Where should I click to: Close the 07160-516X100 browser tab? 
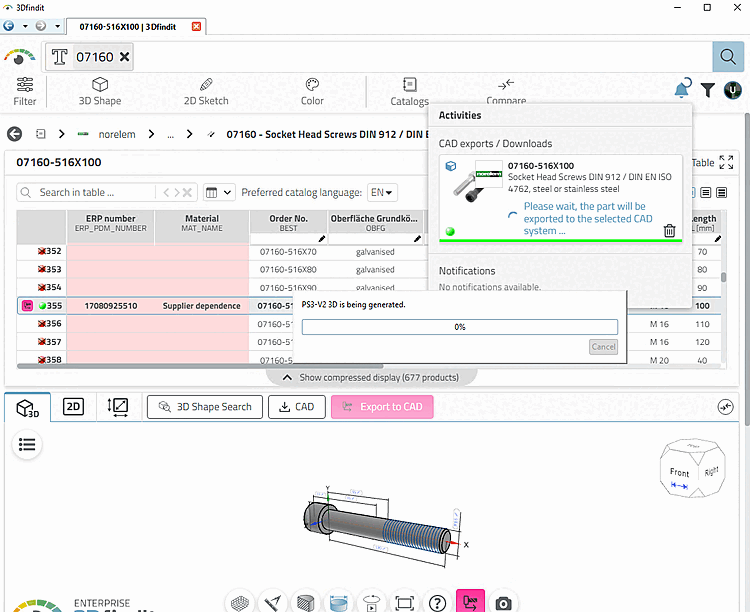tap(196, 26)
